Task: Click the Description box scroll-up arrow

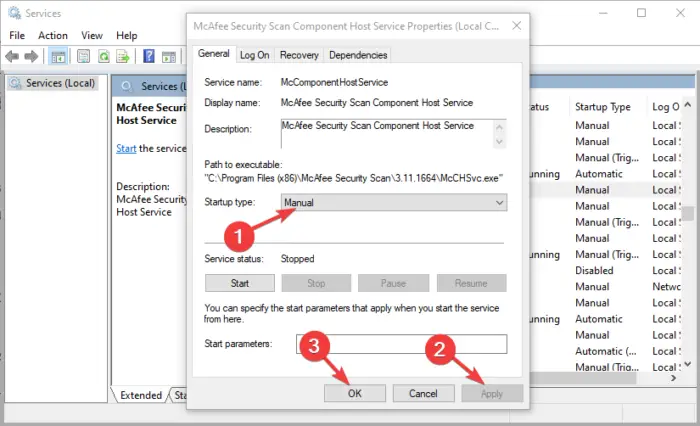Action: click(499, 128)
